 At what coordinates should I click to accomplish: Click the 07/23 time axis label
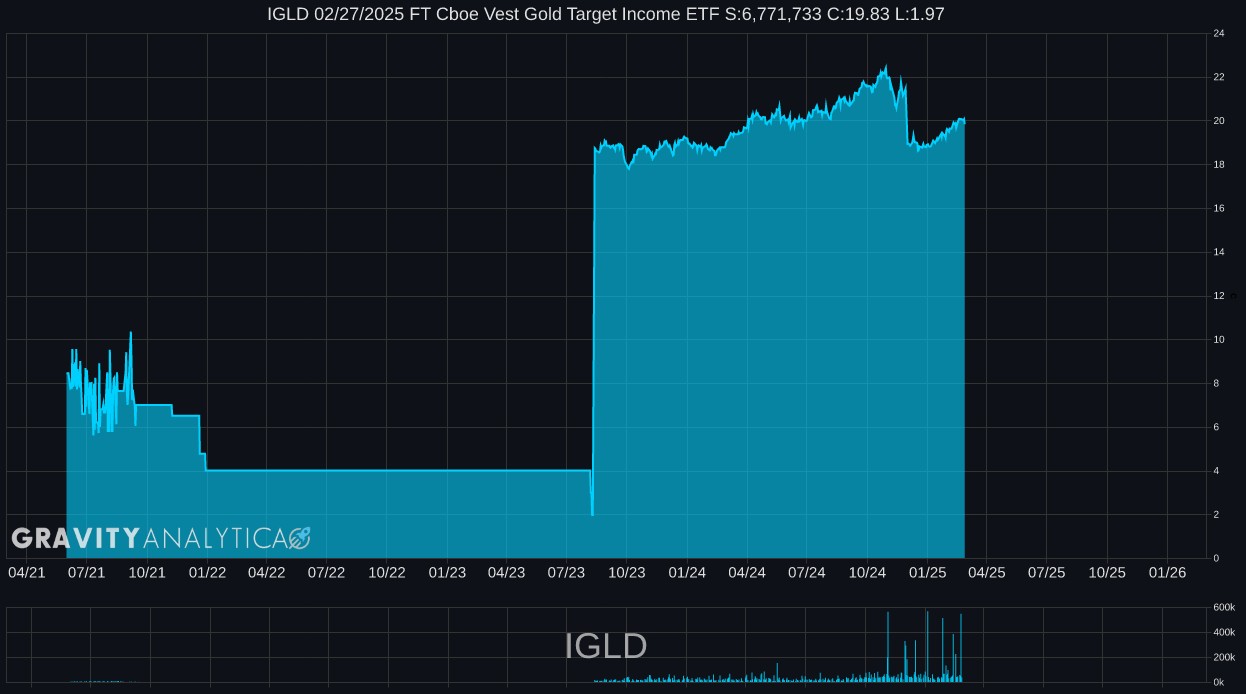pyautogui.click(x=566, y=573)
